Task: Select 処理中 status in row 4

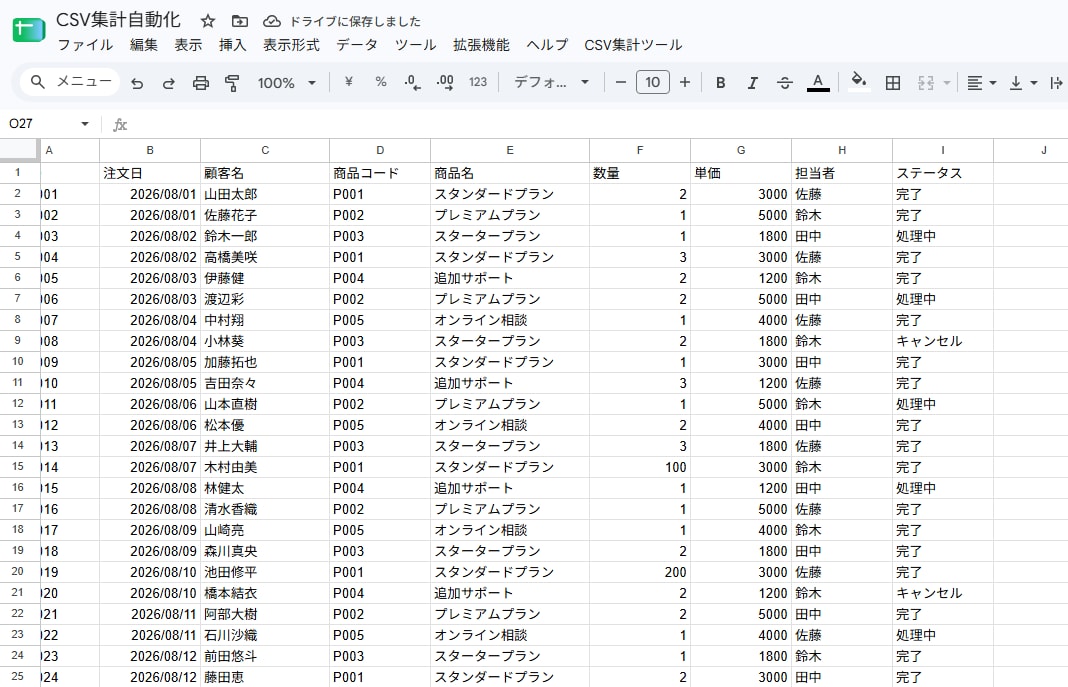Action: tap(943, 236)
